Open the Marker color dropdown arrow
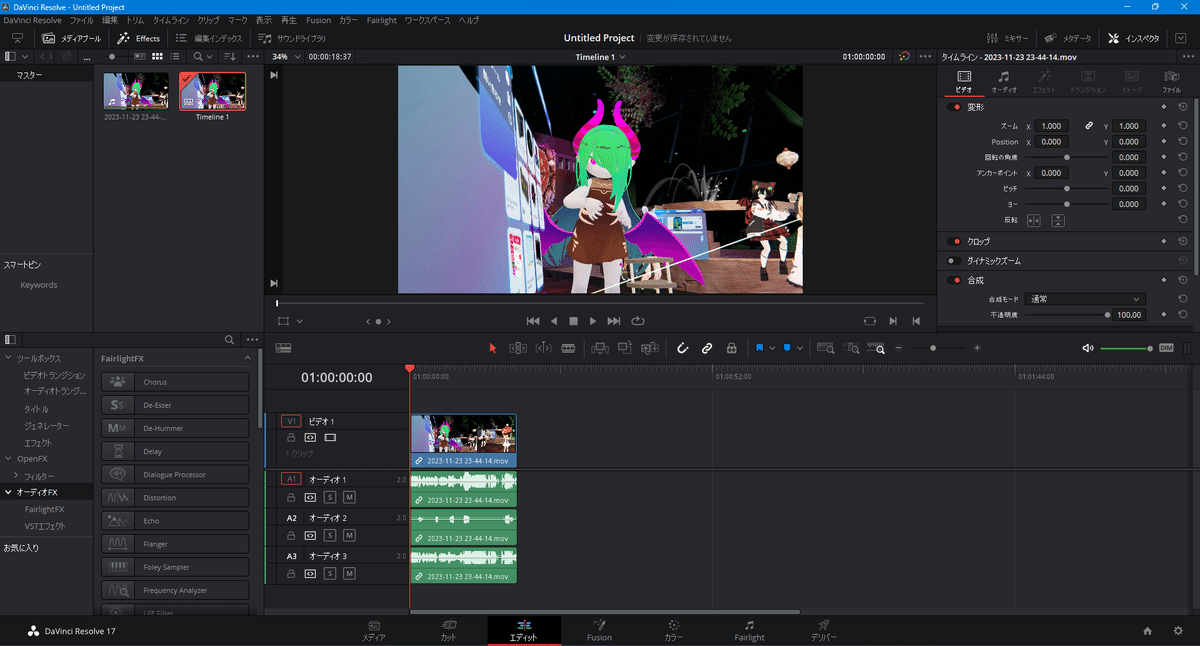 coord(800,348)
